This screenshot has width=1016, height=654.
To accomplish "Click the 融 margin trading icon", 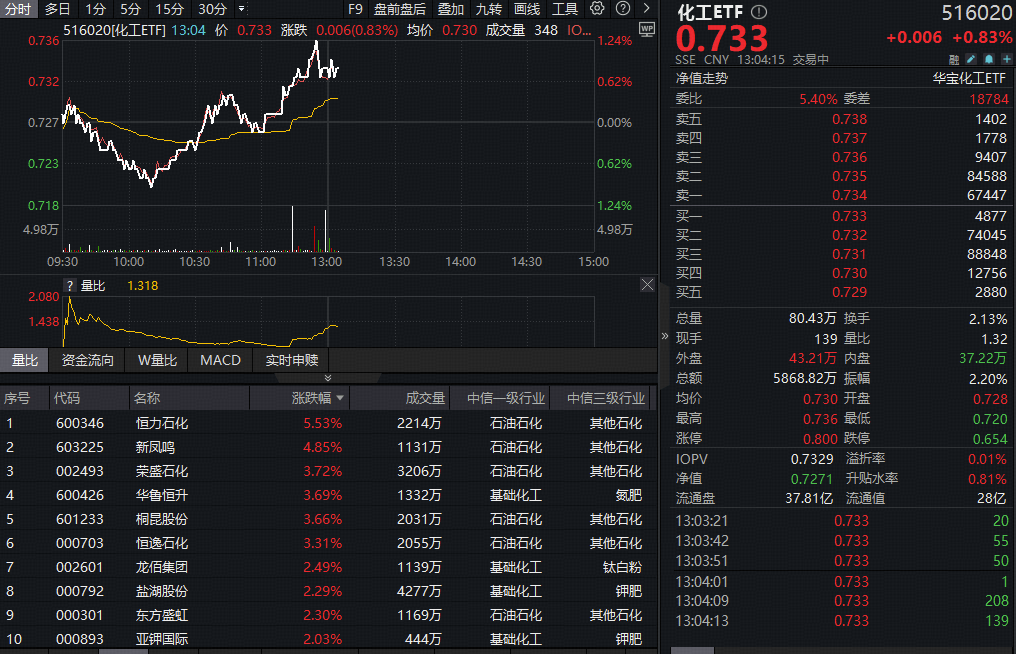I will click(x=954, y=59).
